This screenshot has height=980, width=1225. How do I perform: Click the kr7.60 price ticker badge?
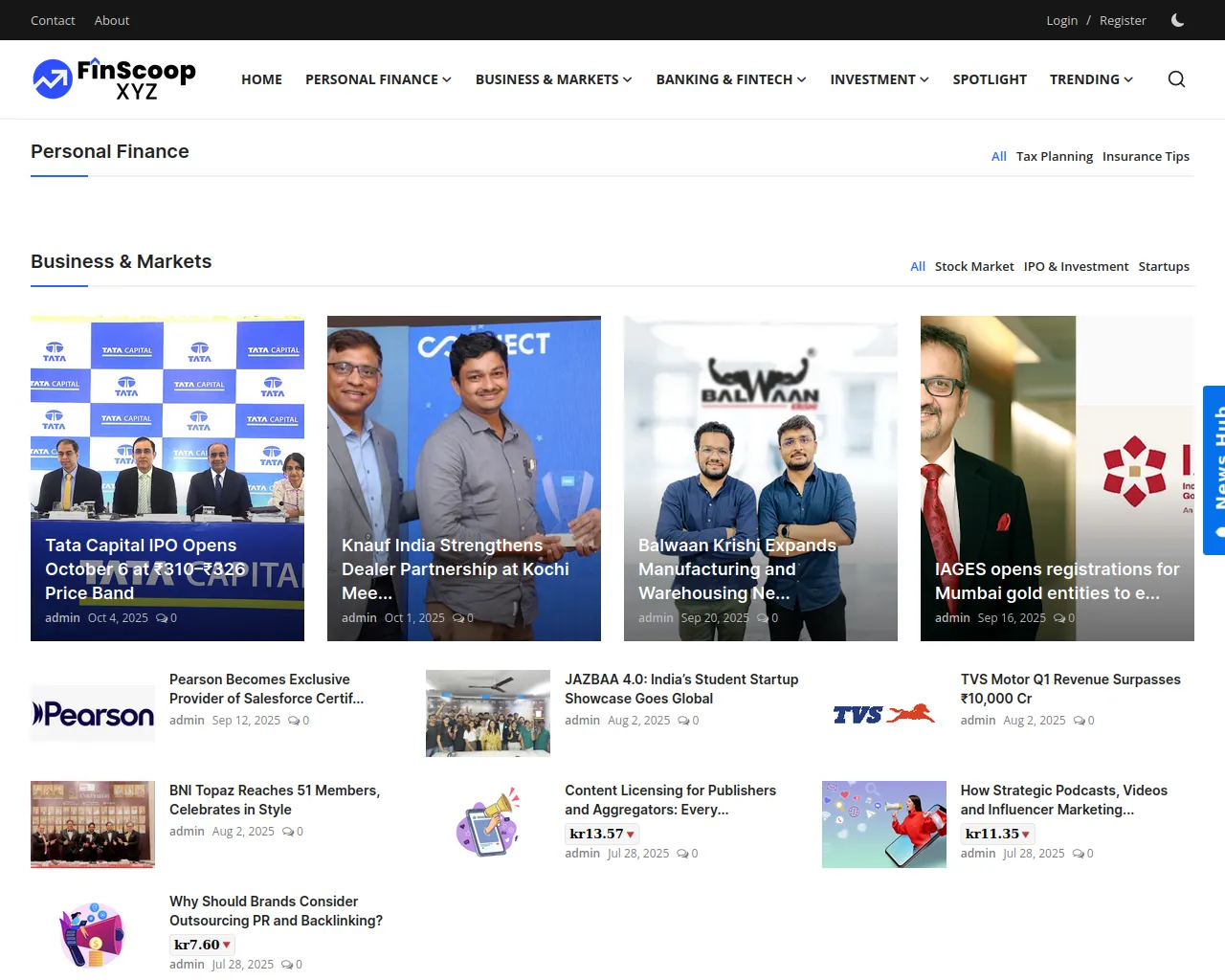(202, 945)
